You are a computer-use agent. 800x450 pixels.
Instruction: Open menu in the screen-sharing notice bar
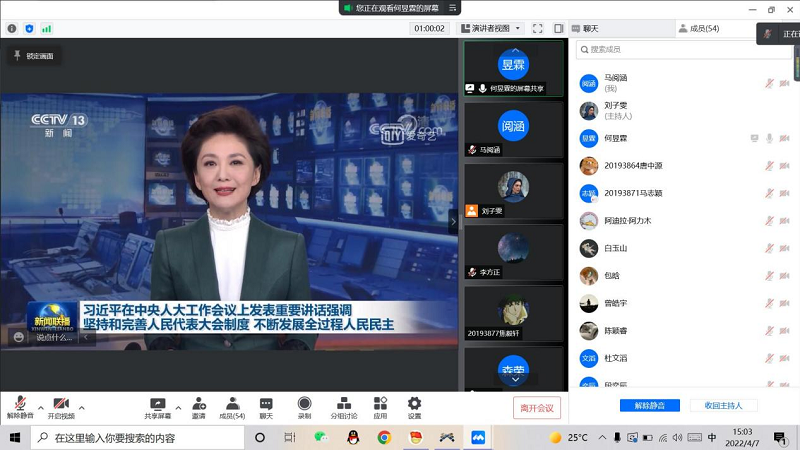[453, 8]
